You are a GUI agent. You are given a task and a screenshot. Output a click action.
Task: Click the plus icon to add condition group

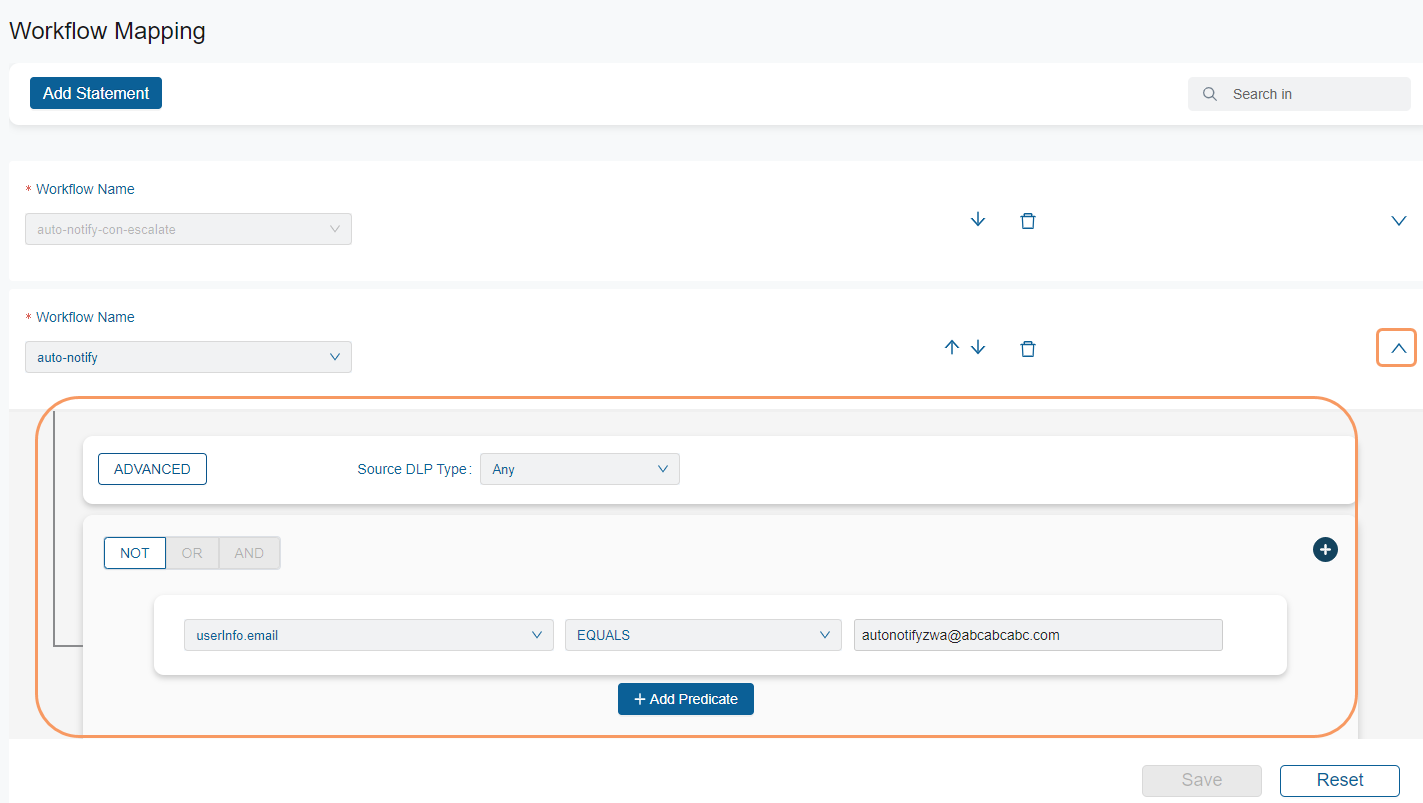click(x=1325, y=549)
